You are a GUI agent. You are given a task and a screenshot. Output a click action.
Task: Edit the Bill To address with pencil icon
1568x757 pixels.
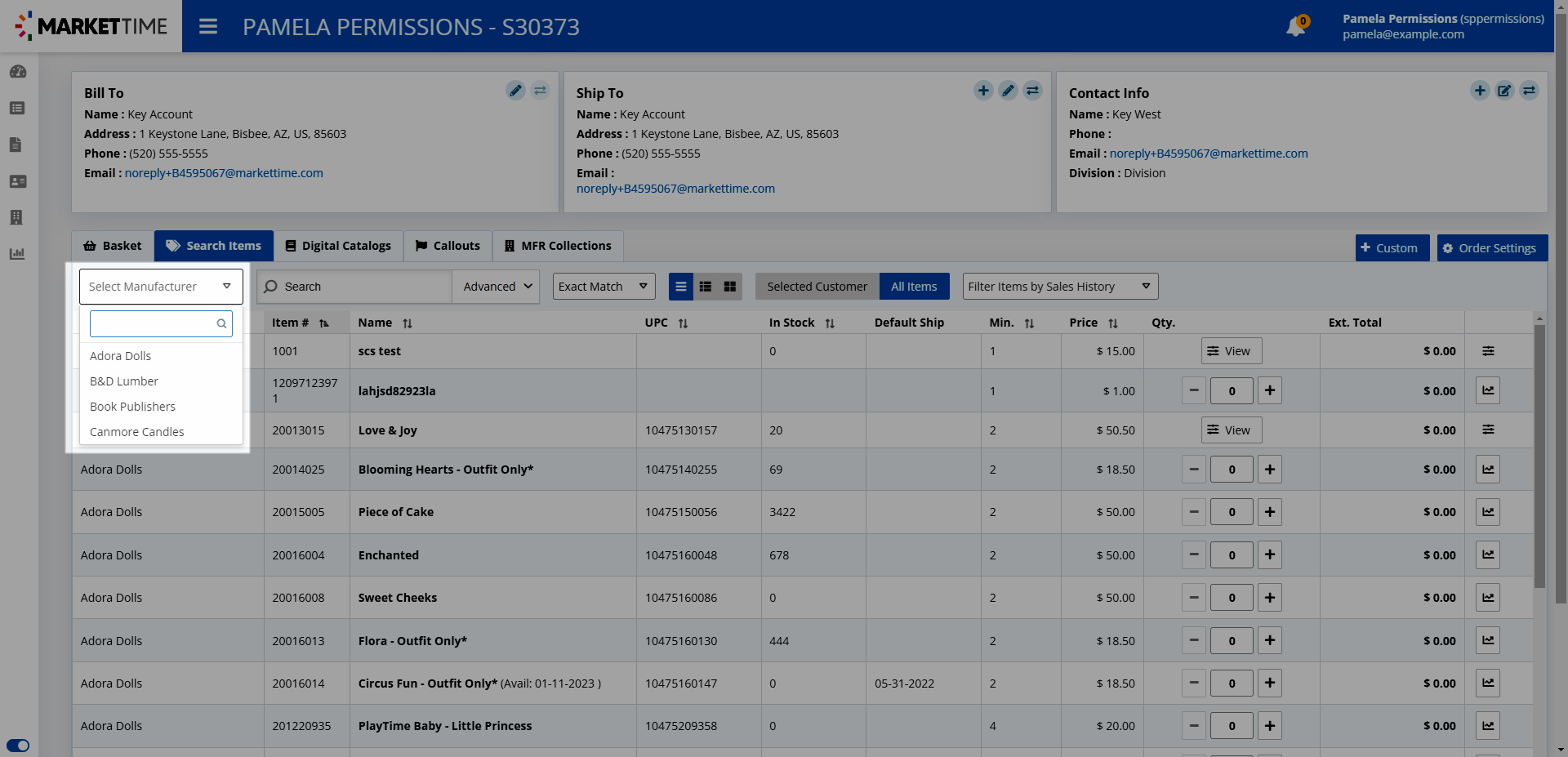tap(515, 91)
